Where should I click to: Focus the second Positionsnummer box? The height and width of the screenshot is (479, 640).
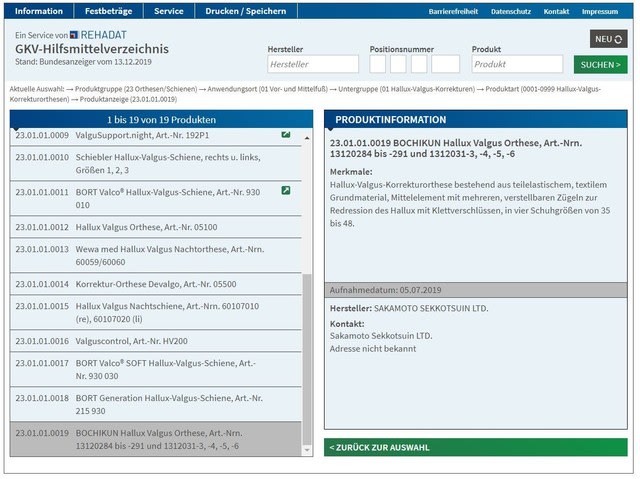pos(398,64)
